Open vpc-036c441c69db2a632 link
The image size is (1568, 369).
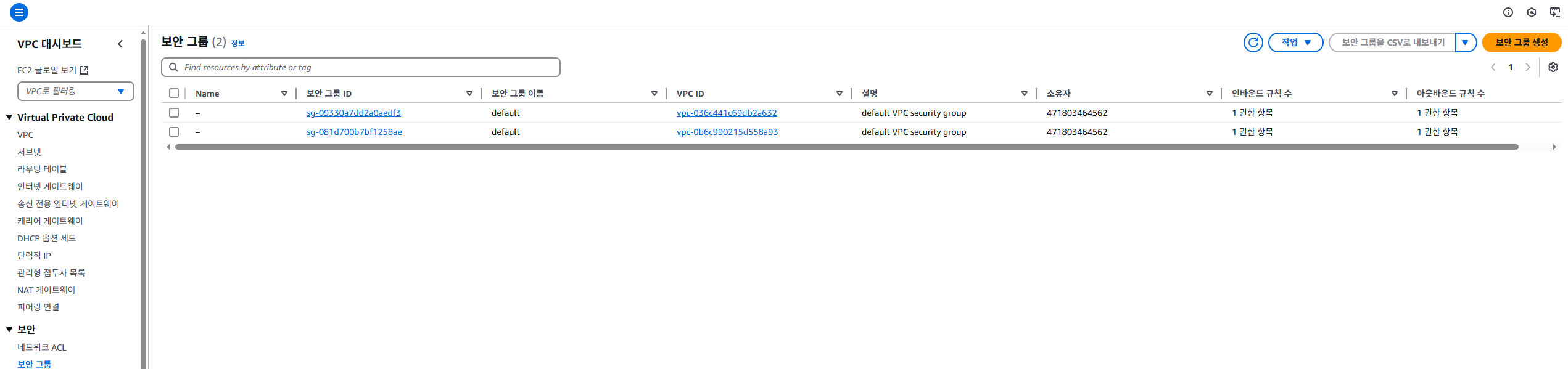click(726, 113)
